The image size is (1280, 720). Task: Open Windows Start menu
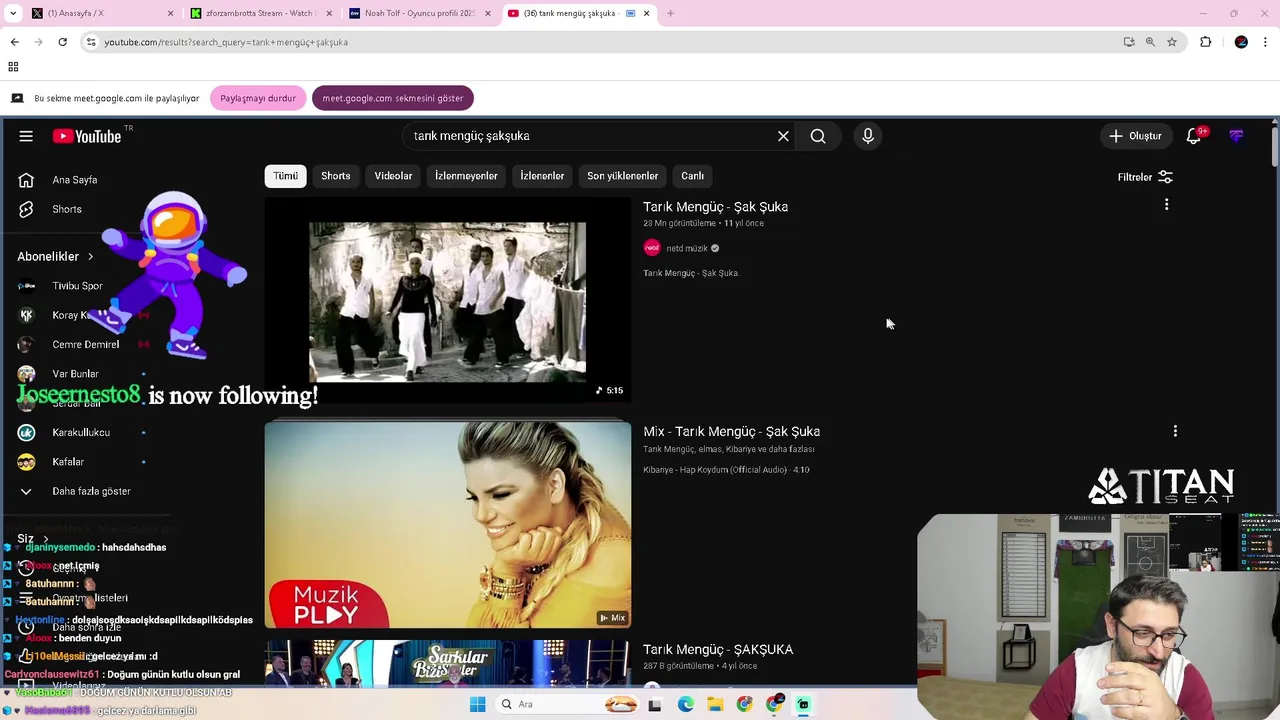pos(478,704)
